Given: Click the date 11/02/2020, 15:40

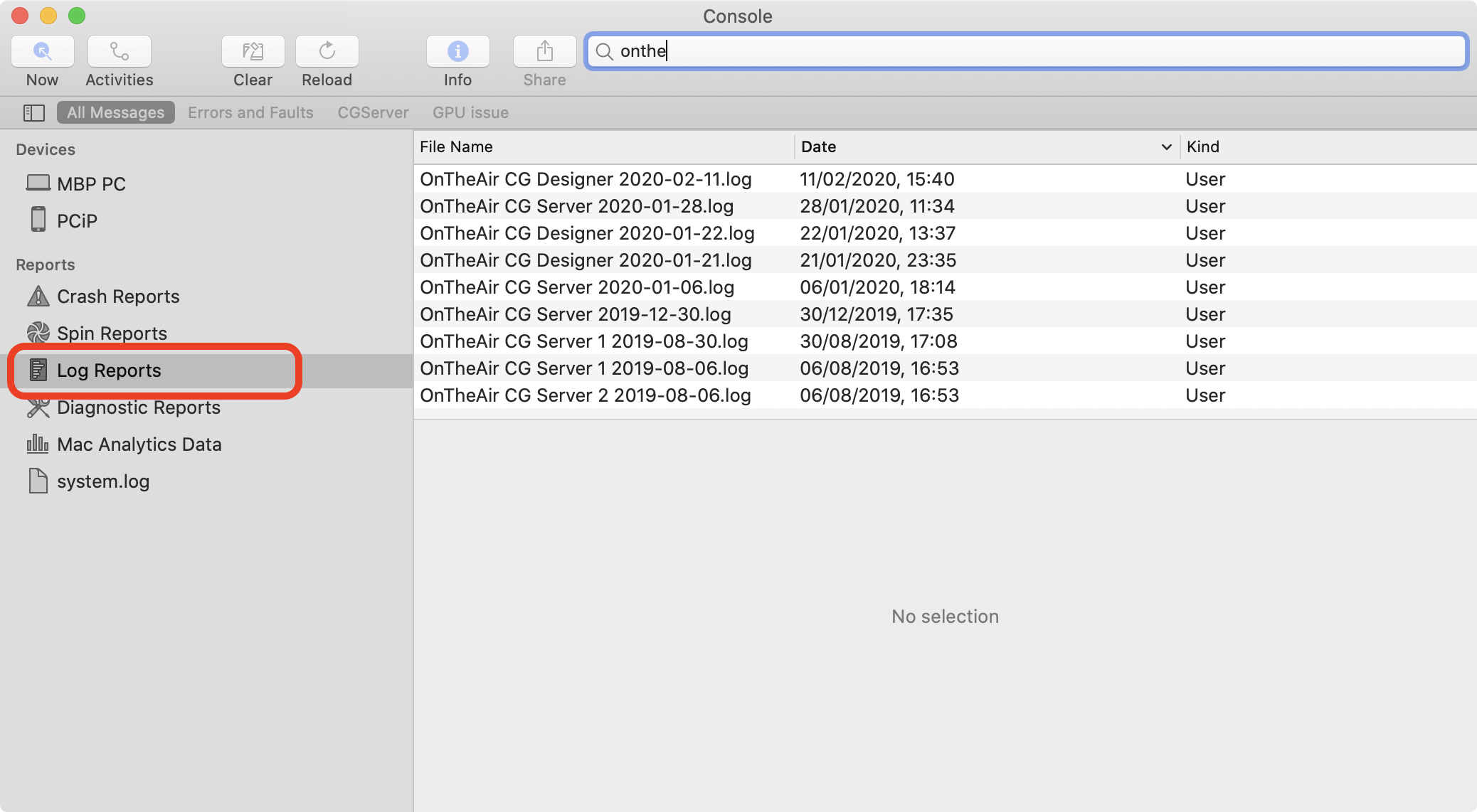Looking at the screenshot, I should pos(877,178).
